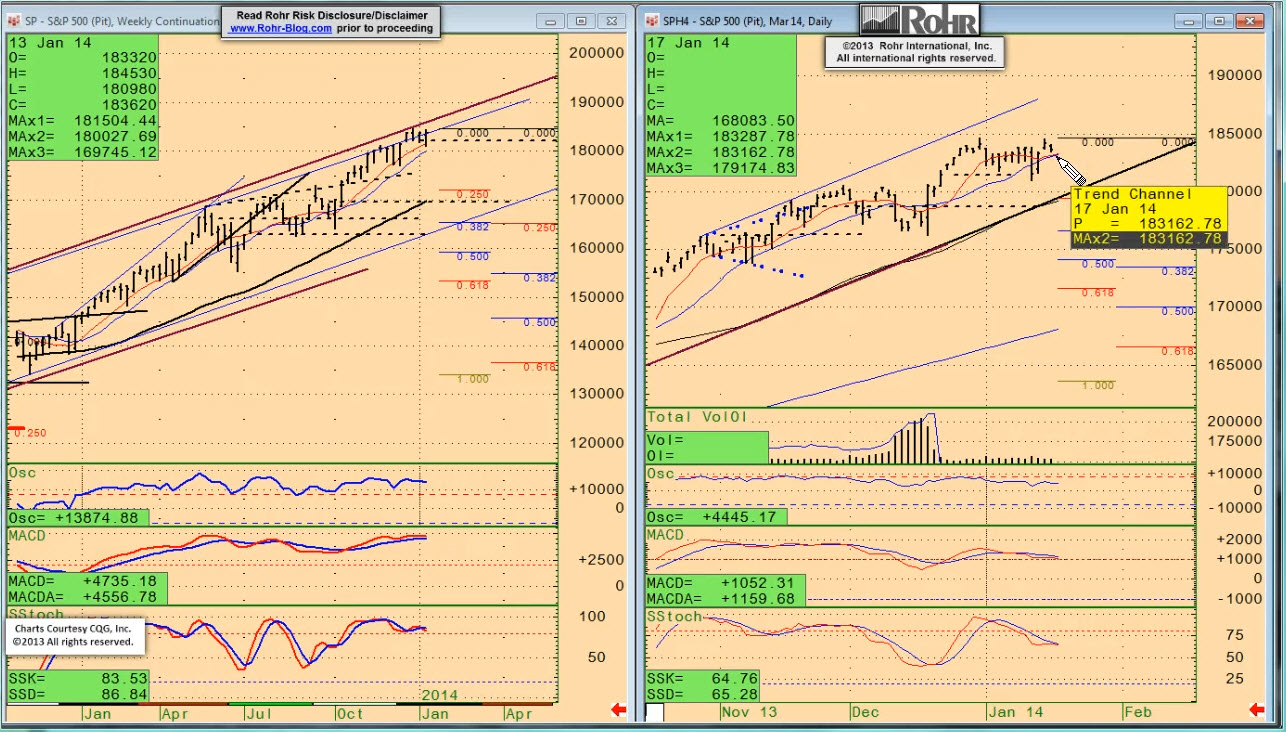Image resolution: width=1286 pixels, height=732 pixels.
Task: Click the Osc study label on weekly chart
Action: [21, 472]
